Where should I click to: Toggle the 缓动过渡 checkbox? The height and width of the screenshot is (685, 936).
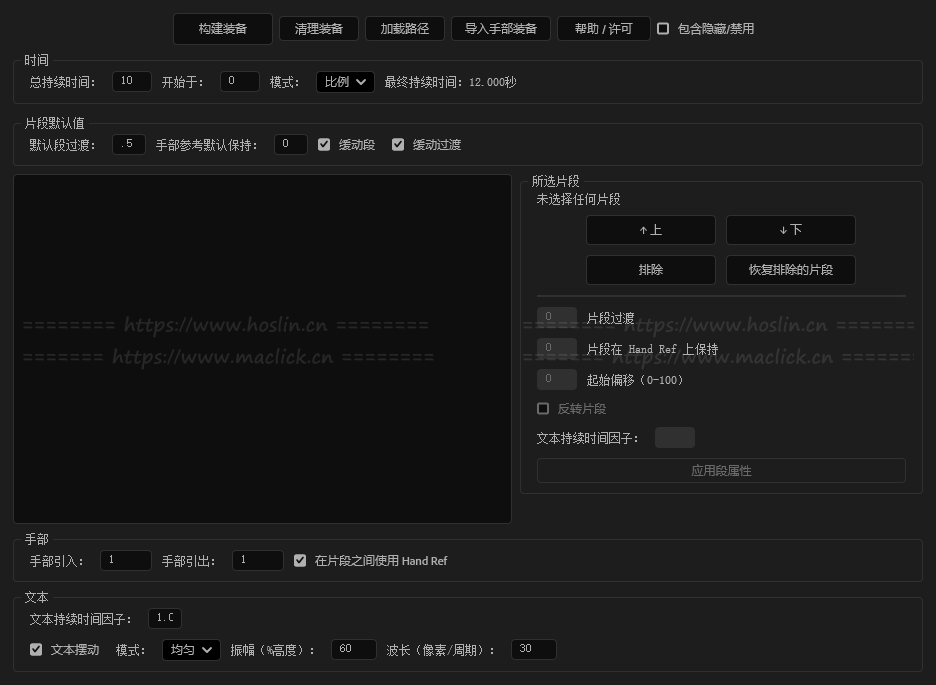(x=398, y=144)
